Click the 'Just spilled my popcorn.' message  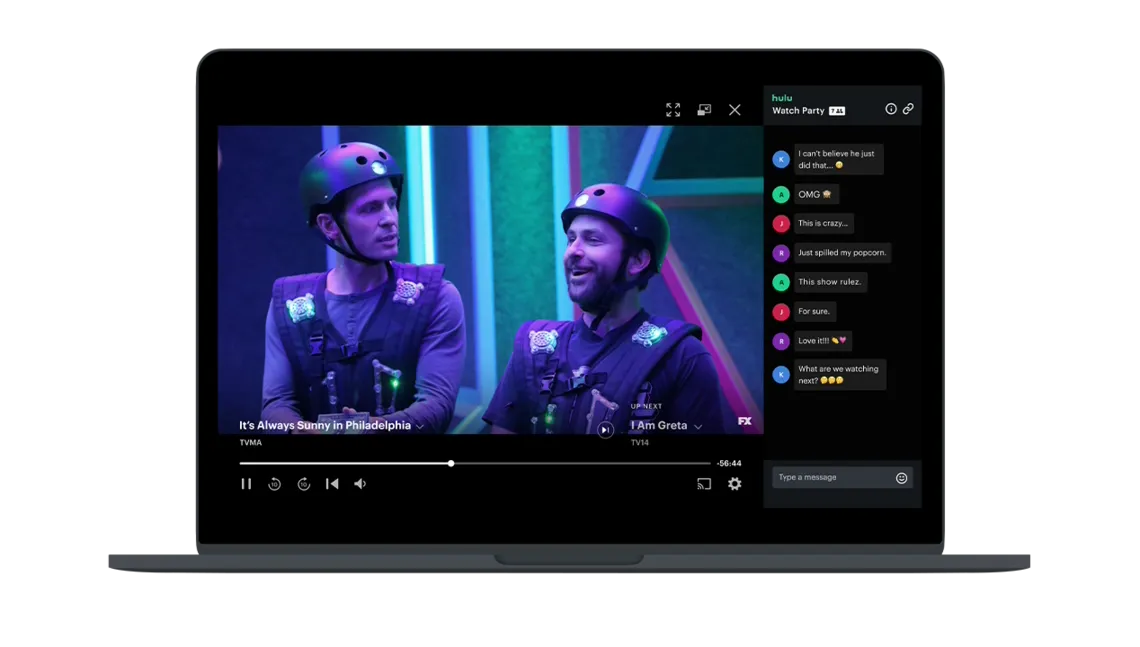tap(842, 253)
